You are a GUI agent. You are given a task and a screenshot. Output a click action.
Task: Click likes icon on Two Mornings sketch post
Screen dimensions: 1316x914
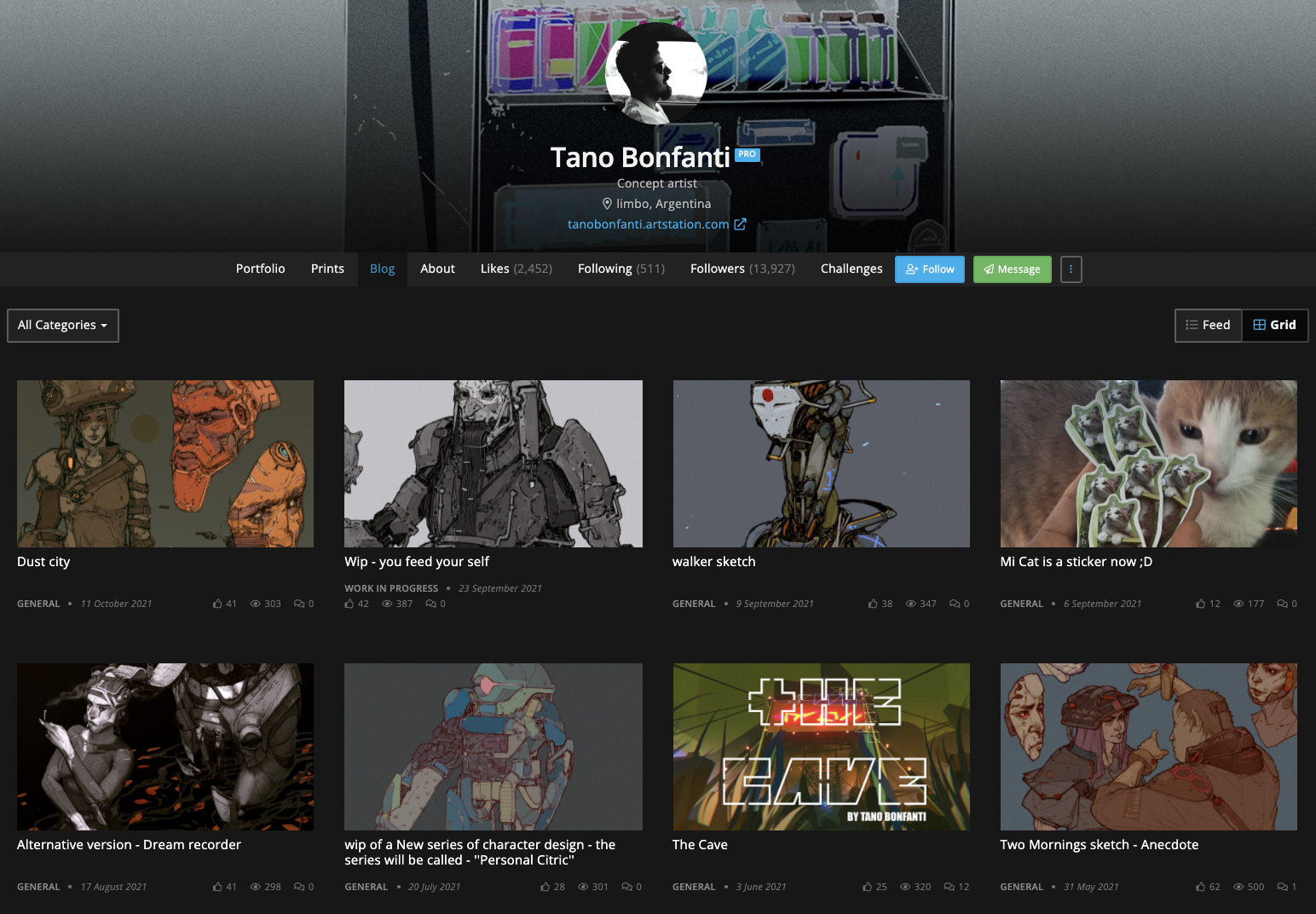(1201, 887)
